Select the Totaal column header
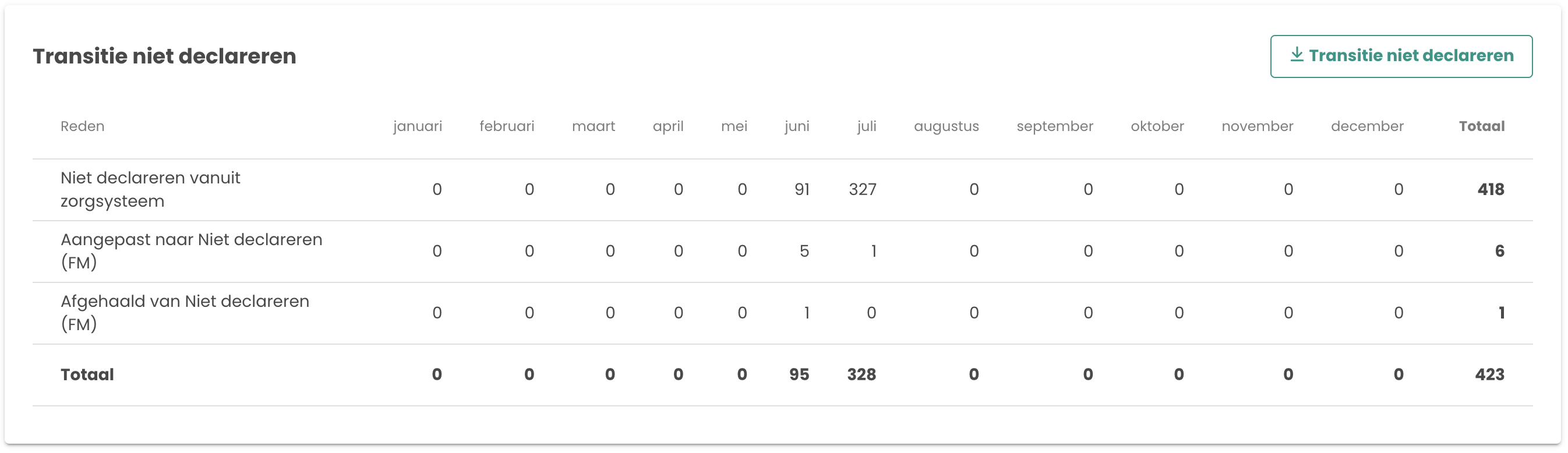The height and width of the screenshot is (453, 1568). pos(1481,126)
